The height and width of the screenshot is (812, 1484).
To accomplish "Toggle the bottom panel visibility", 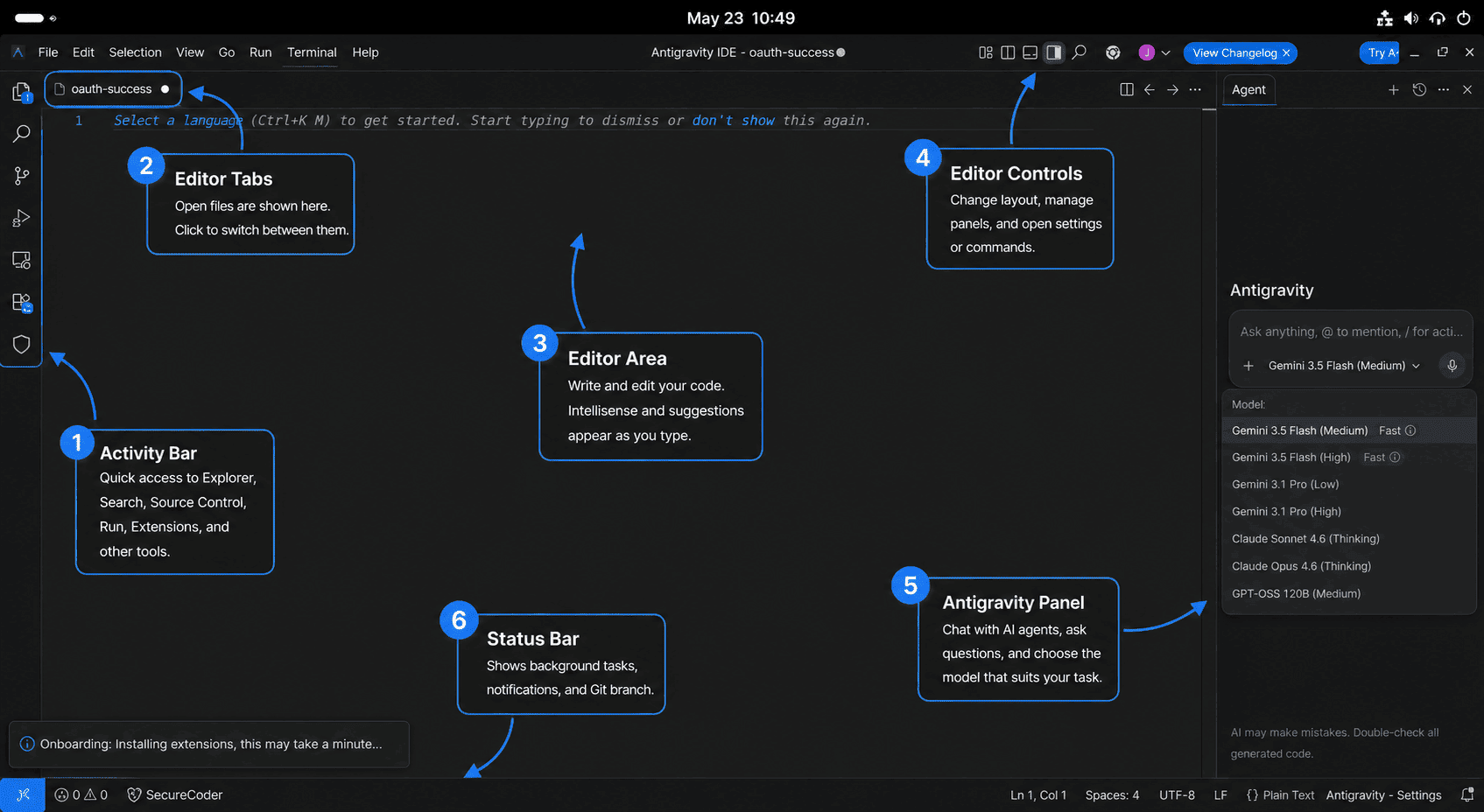I will click(x=1030, y=52).
